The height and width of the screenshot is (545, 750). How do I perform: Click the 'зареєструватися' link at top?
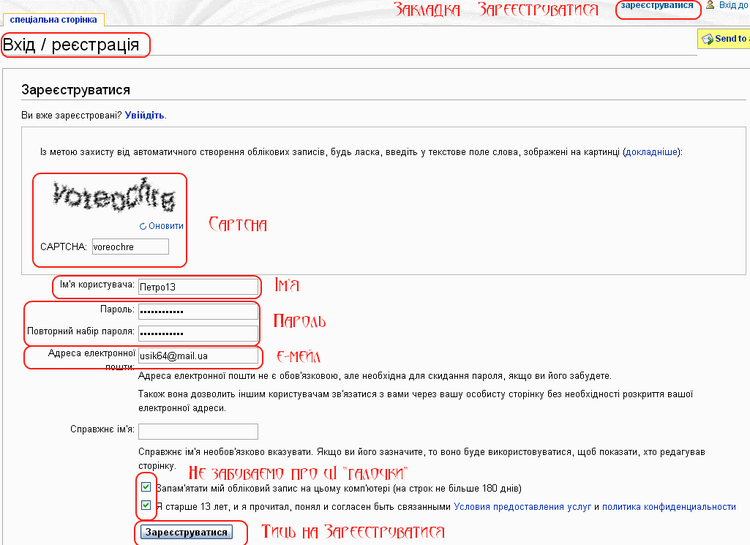(x=657, y=5)
